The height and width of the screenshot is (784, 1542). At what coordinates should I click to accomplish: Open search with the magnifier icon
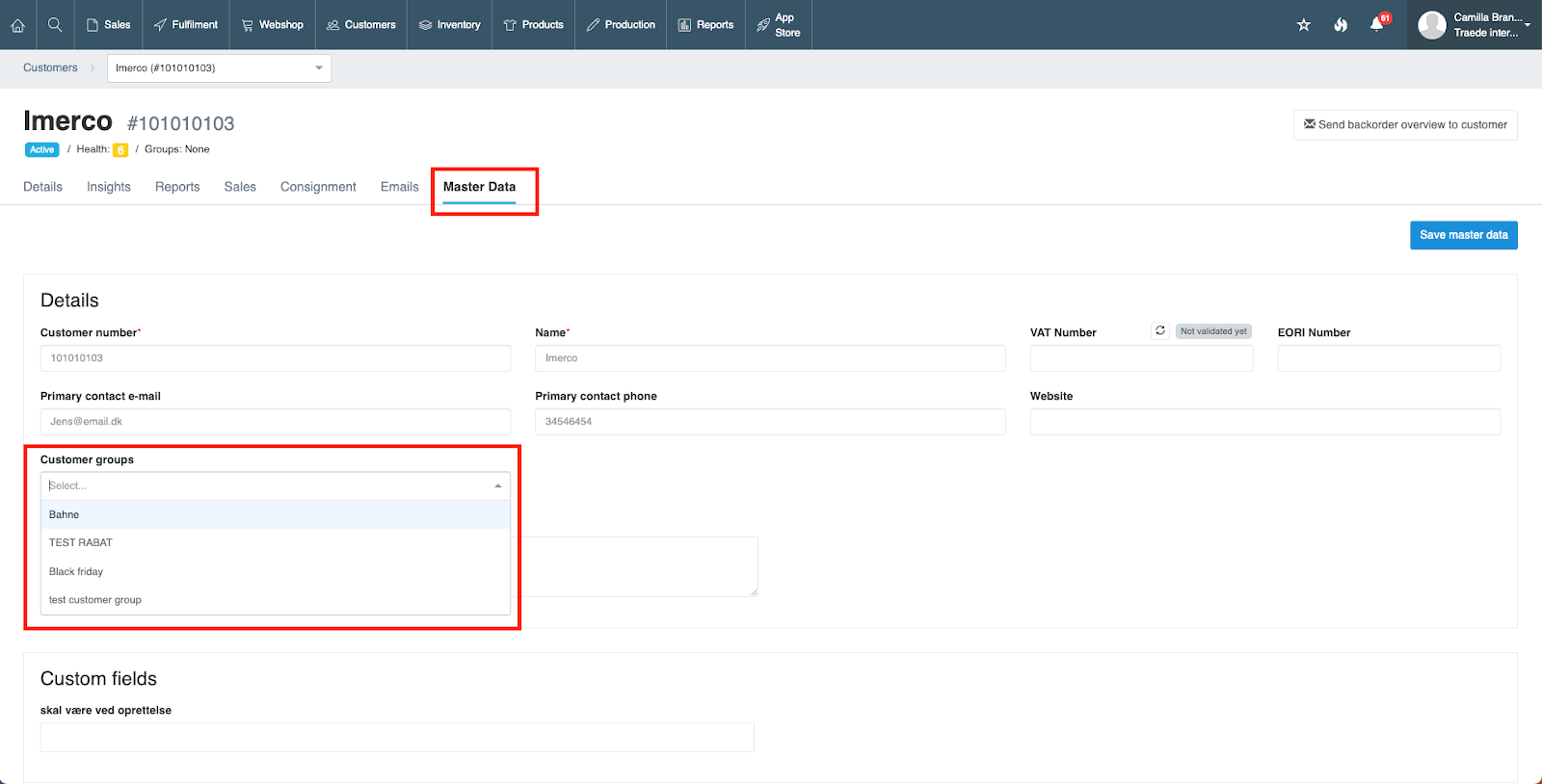pos(55,25)
